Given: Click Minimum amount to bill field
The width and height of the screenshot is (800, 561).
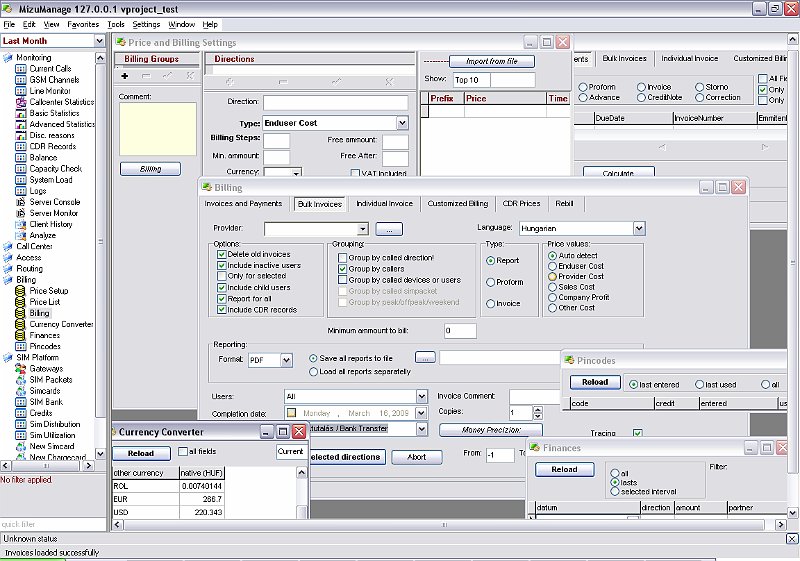Looking at the screenshot, I should pos(460,331).
